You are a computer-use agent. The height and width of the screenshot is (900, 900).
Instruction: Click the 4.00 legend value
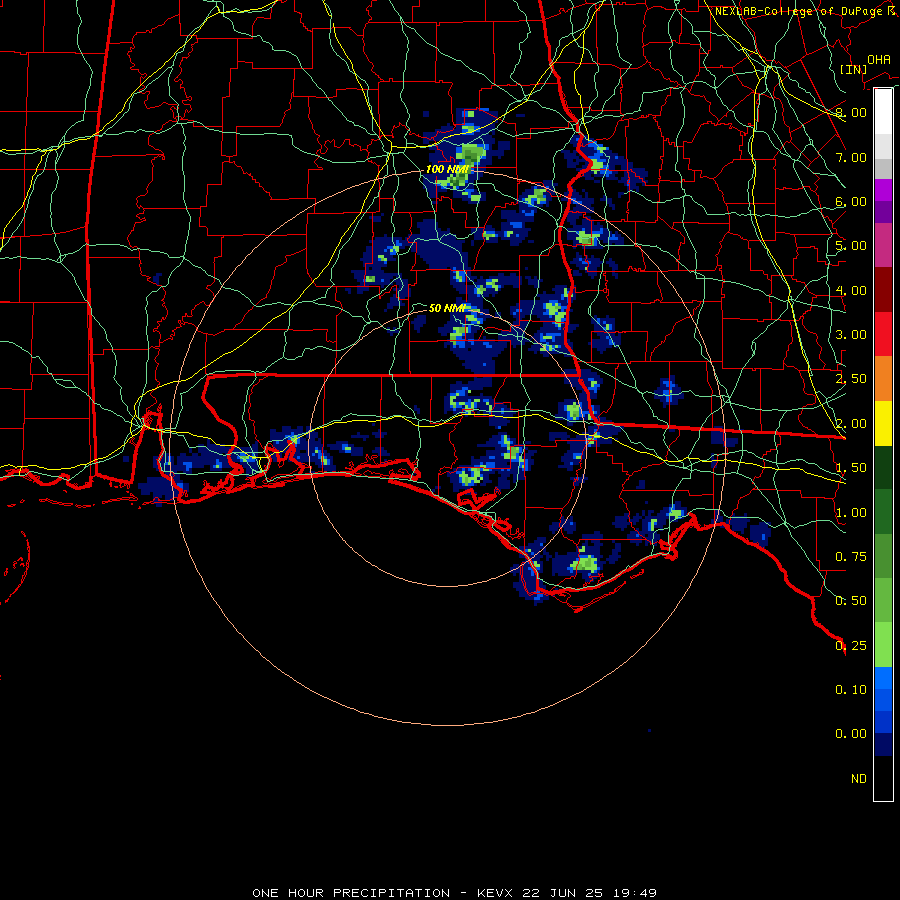click(x=851, y=290)
